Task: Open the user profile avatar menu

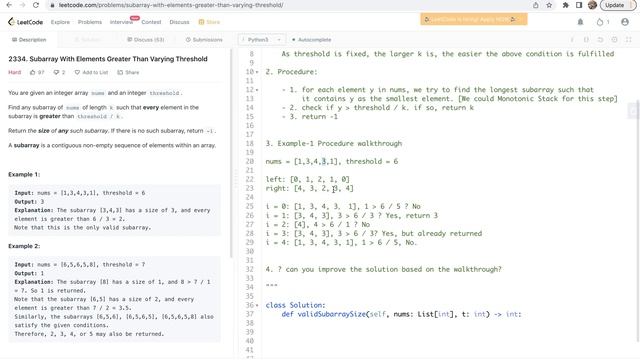Action: (624, 22)
